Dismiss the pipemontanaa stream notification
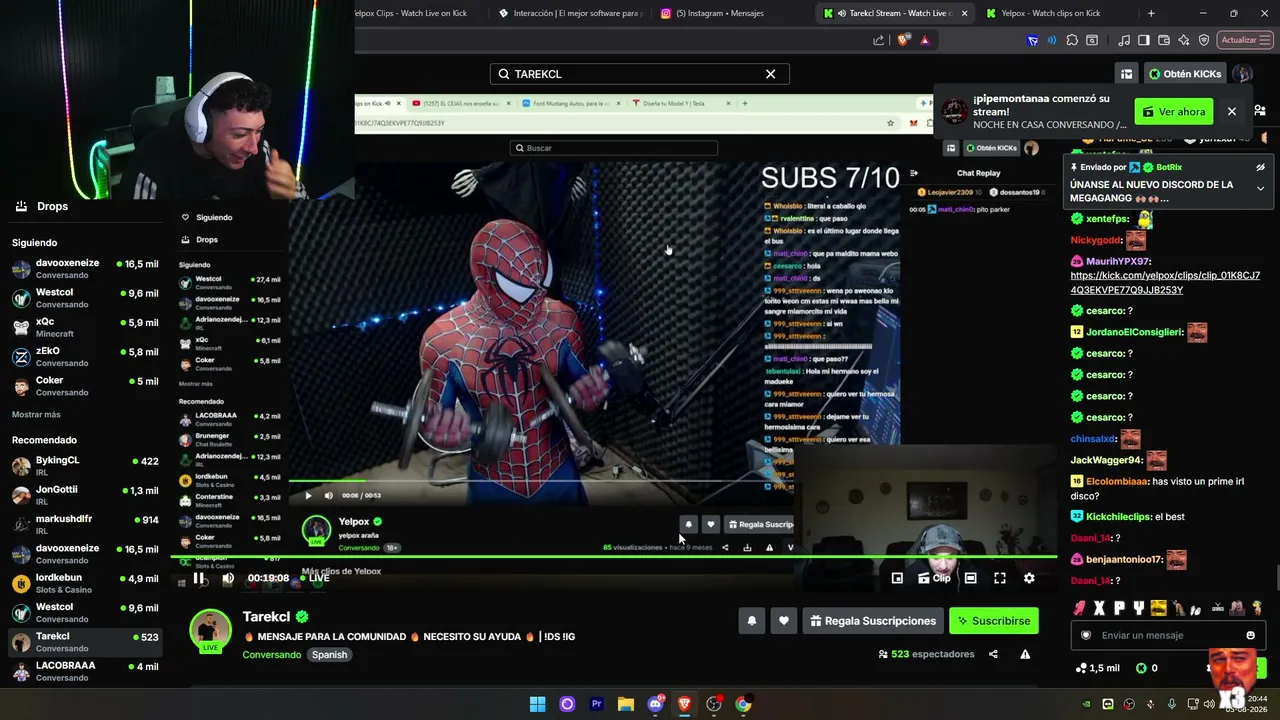Viewport: 1280px width, 720px height. point(1232,112)
